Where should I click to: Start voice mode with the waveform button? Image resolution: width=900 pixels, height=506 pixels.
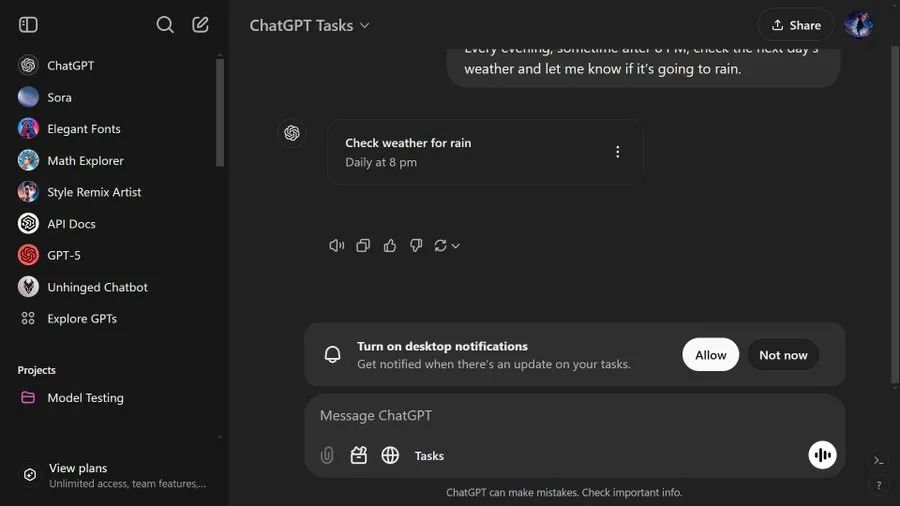coord(822,455)
